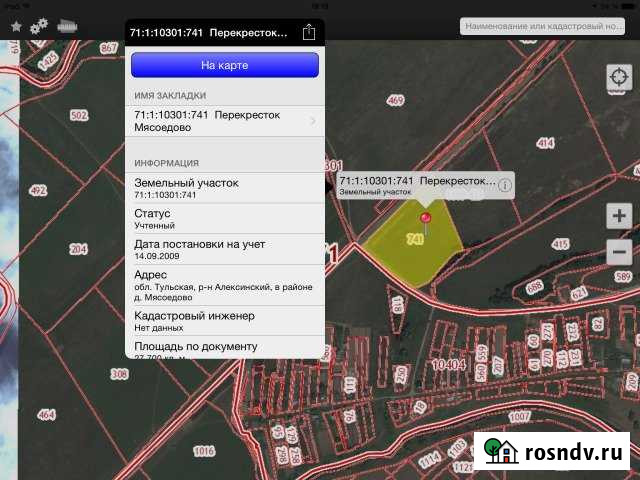Image resolution: width=640 pixels, height=480 pixels.
Task: Center map with the locate crosshair button
Action: click(619, 78)
